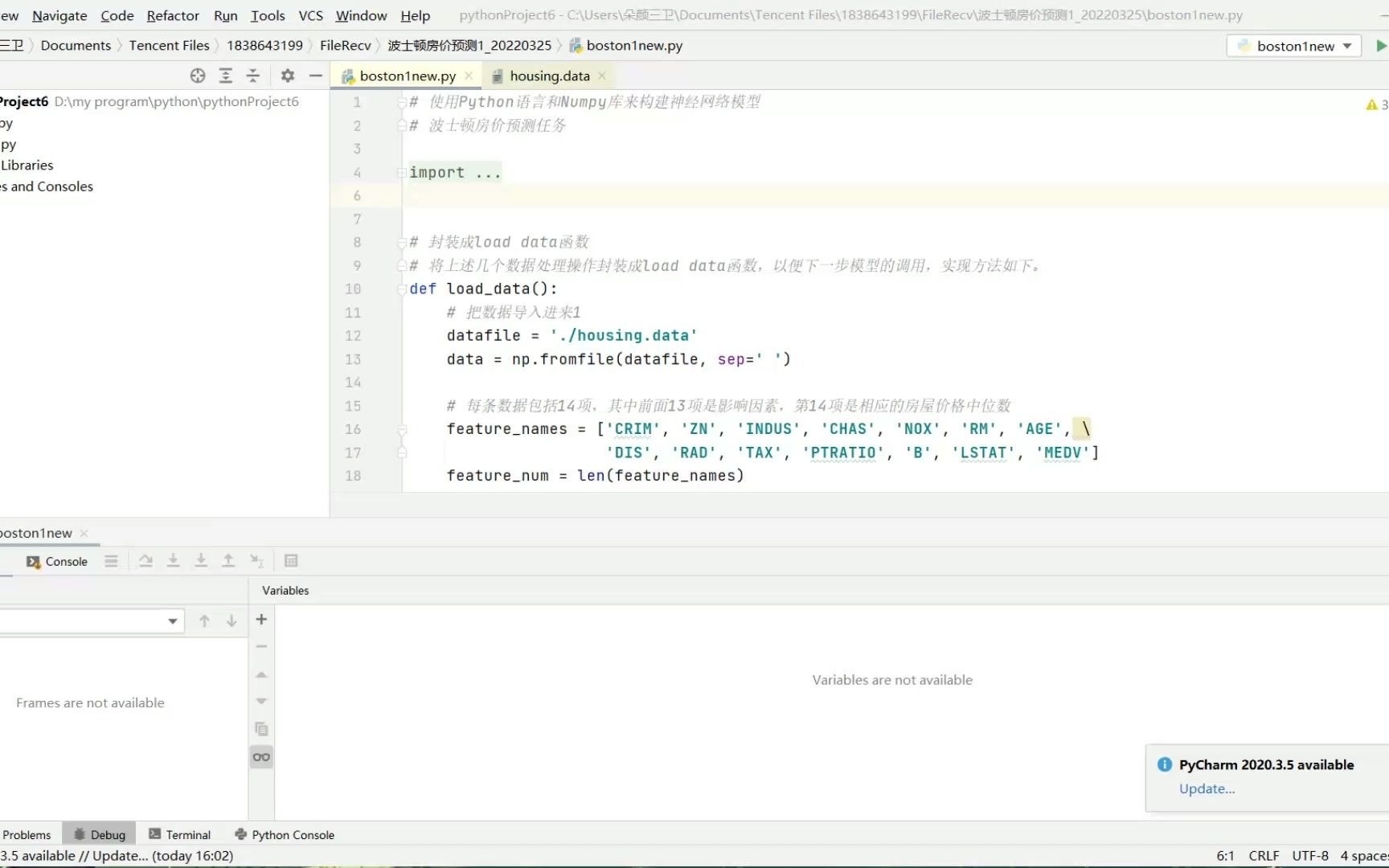Open the Help menu

point(416,15)
